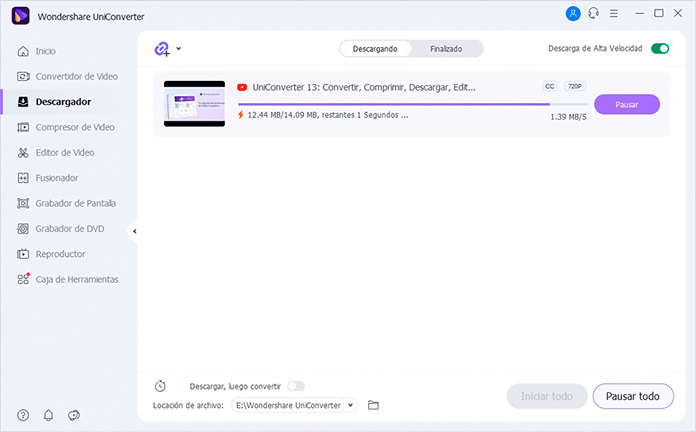Open the notifications bell icon
This screenshot has width=696, height=432.
(48, 415)
